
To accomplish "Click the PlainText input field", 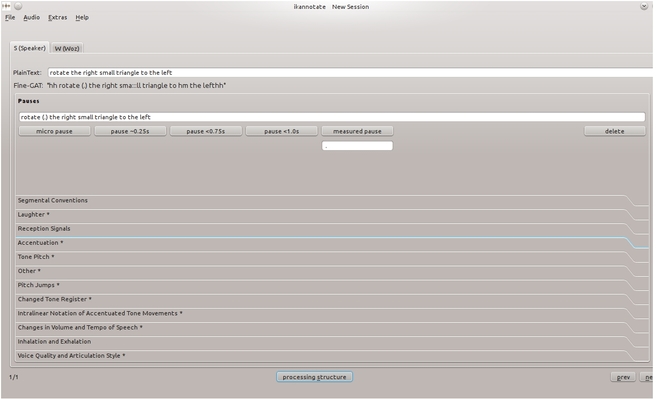I will (x=351, y=73).
